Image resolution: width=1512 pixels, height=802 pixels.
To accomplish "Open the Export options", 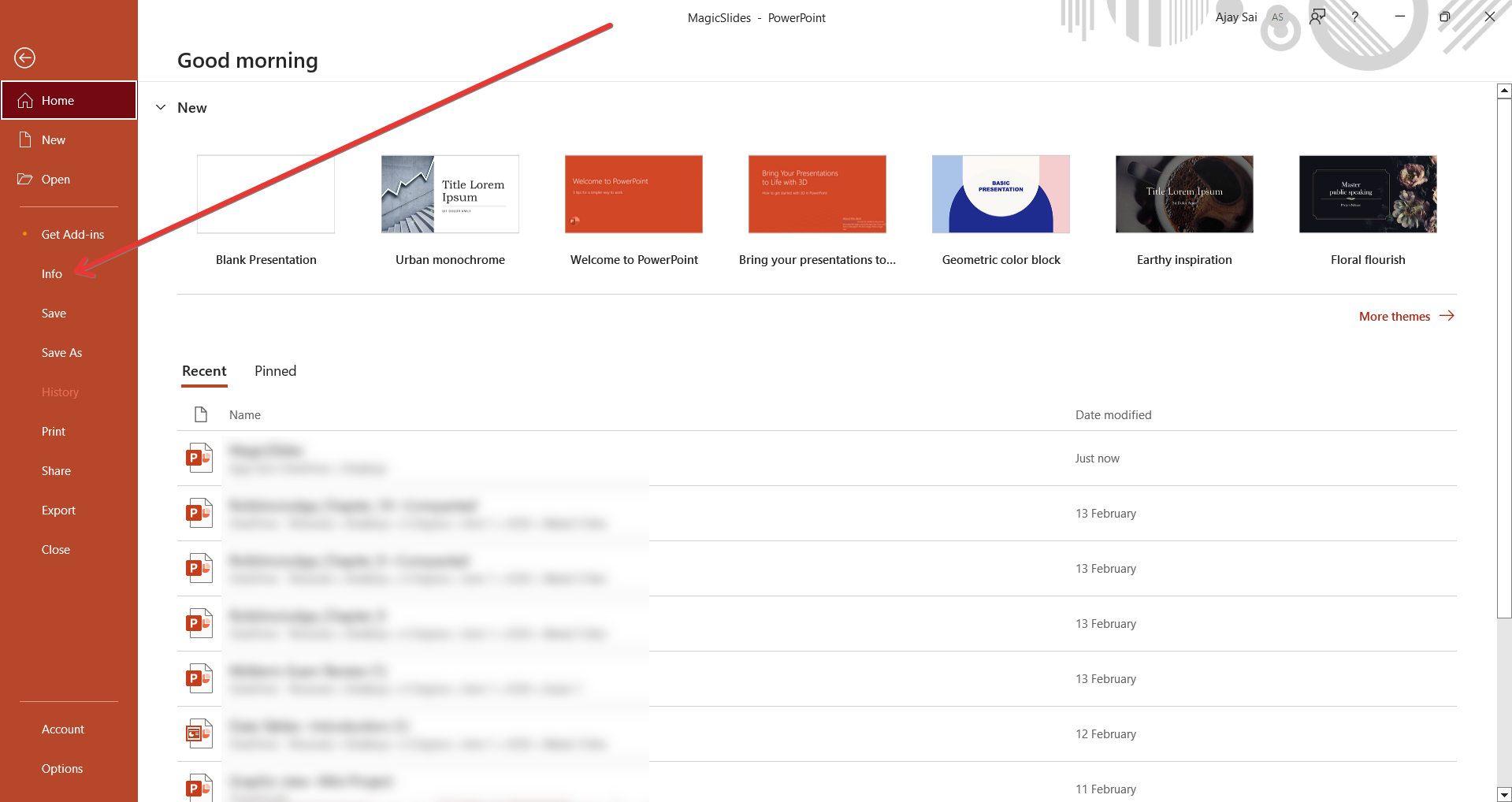I will pyautogui.click(x=69, y=510).
